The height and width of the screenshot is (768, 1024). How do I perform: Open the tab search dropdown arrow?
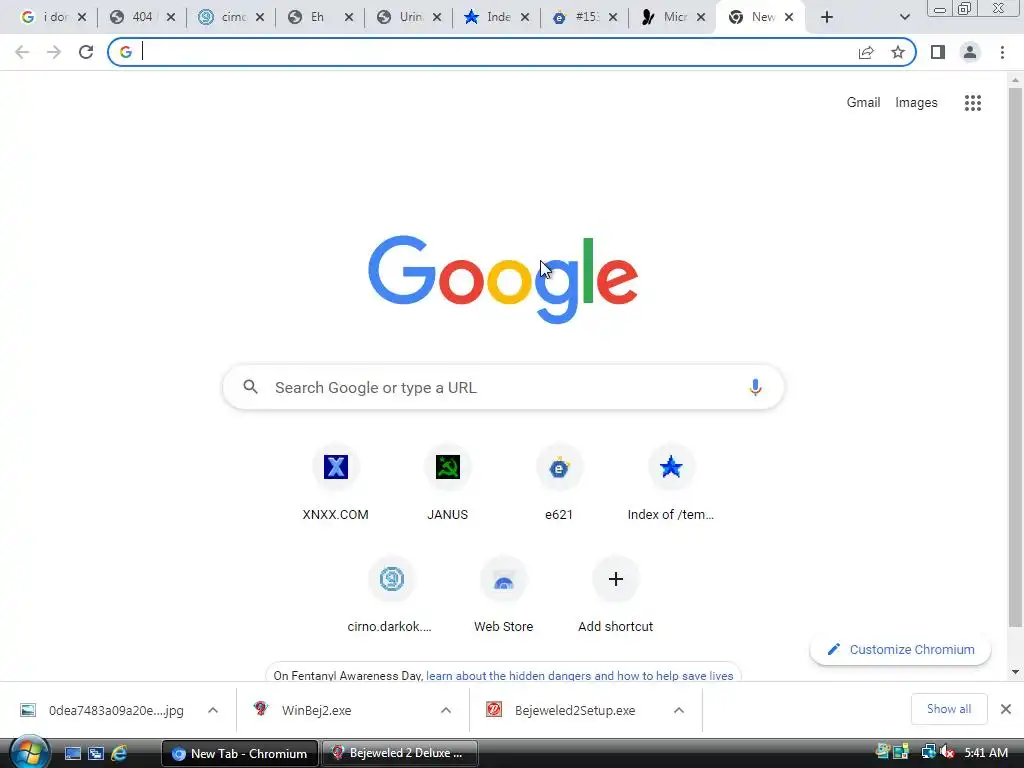[x=904, y=17]
